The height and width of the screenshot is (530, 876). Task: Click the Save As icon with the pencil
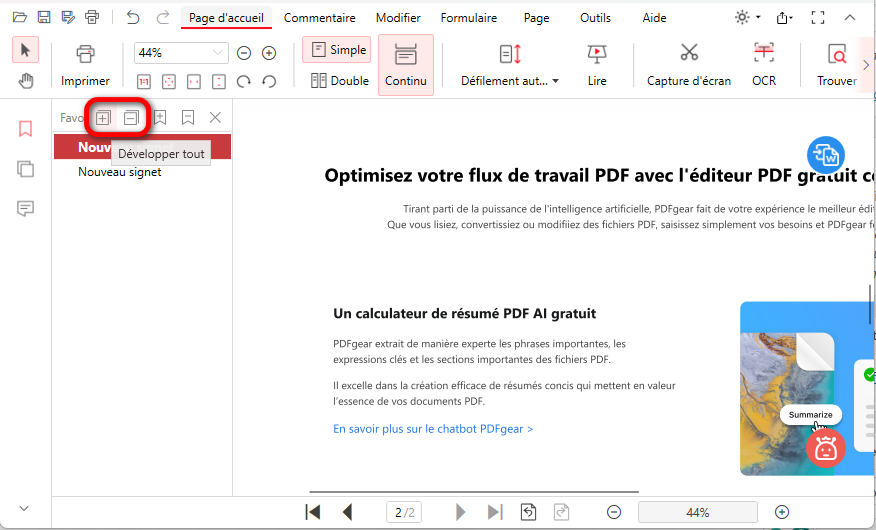point(68,17)
